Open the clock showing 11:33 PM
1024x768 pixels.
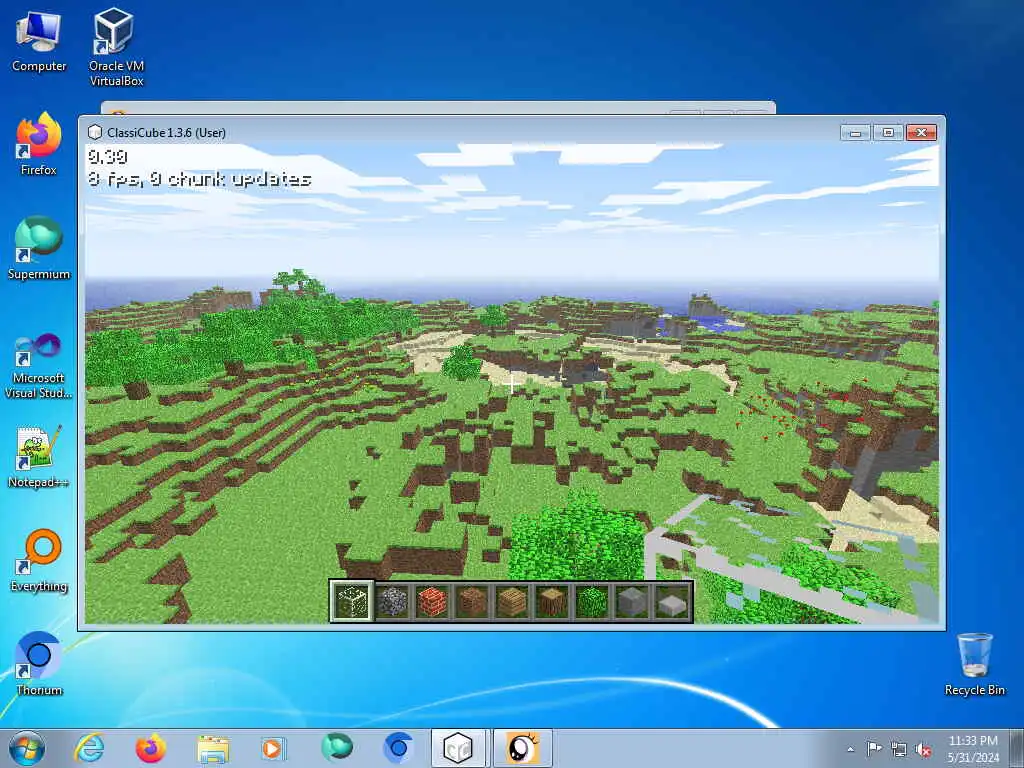click(x=973, y=748)
